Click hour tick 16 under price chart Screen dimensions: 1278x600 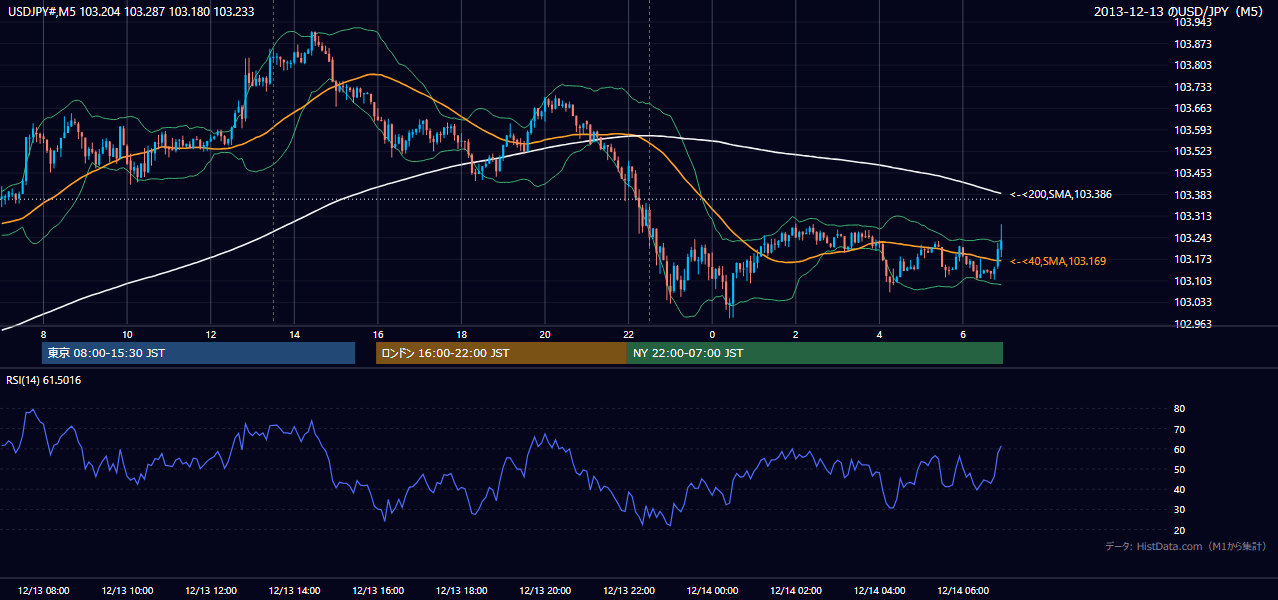point(378,335)
